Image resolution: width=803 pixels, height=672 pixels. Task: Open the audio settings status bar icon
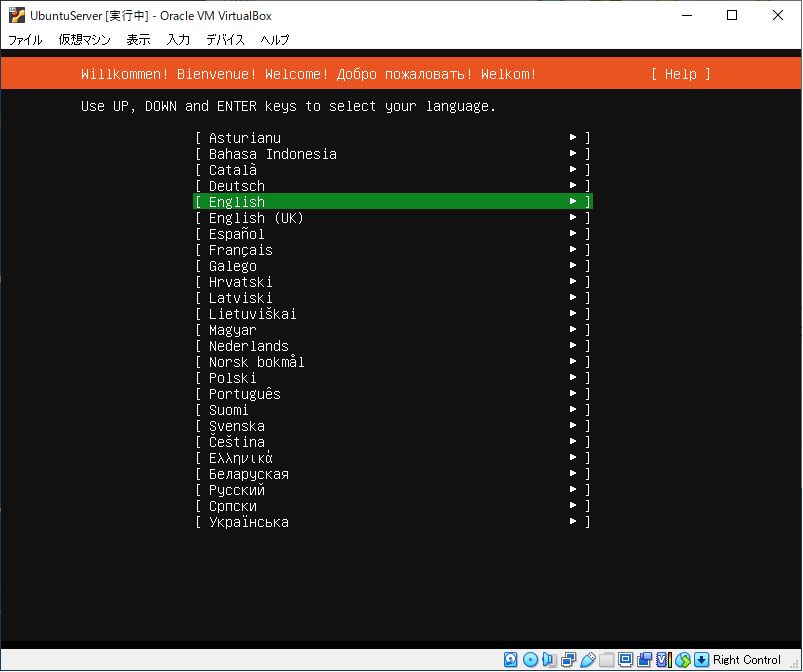pyautogui.click(x=549, y=660)
